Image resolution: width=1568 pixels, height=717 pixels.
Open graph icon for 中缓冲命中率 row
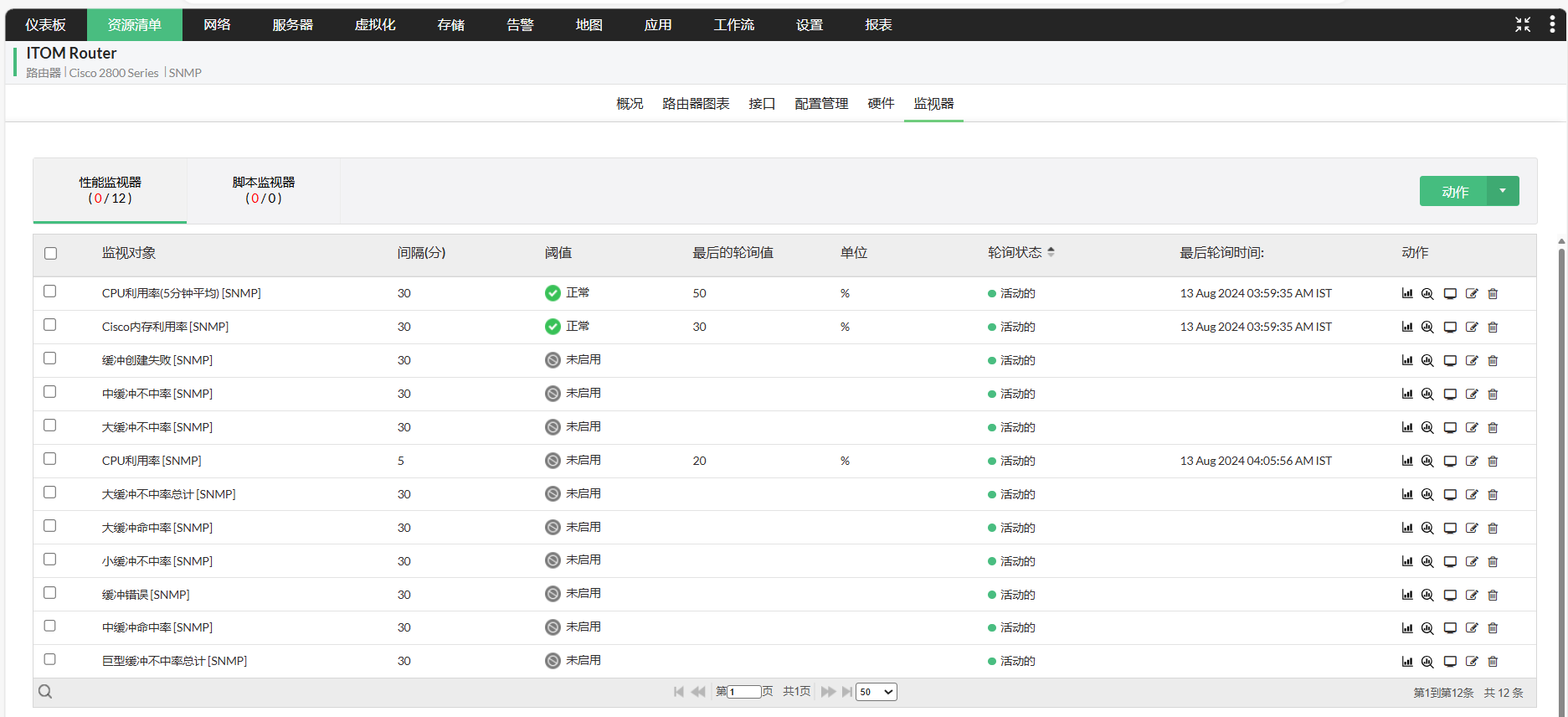(x=1407, y=627)
